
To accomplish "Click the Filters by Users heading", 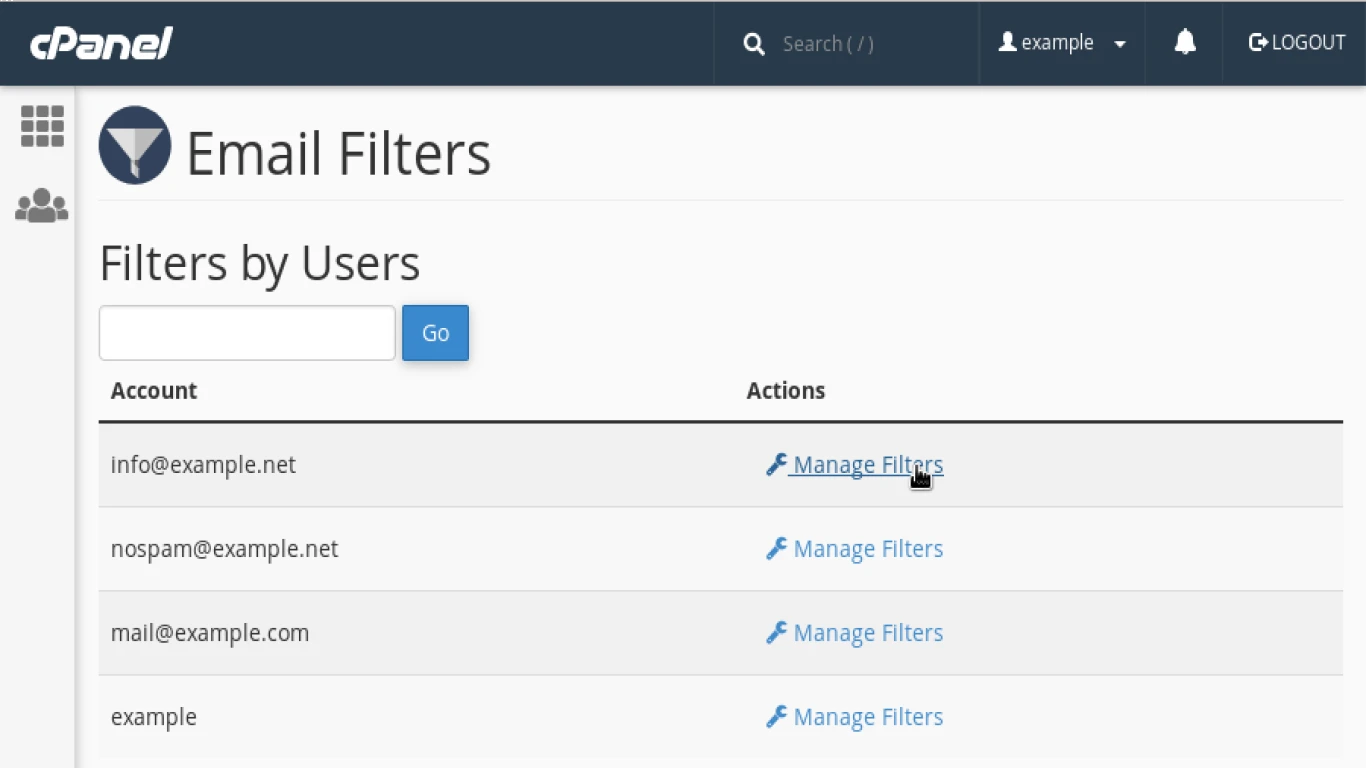I will 260,263.
